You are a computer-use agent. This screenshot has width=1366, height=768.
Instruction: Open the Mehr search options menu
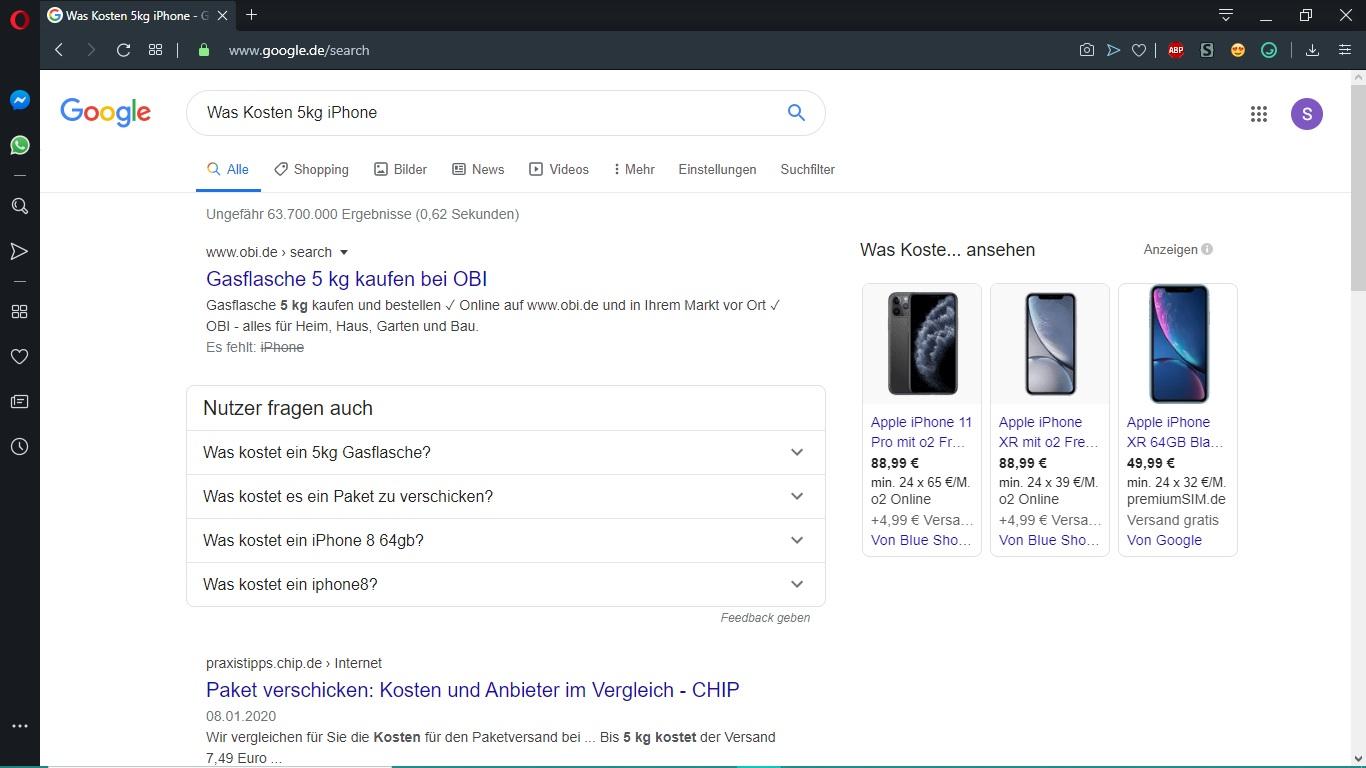pyautogui.click(x=634, y=169)
